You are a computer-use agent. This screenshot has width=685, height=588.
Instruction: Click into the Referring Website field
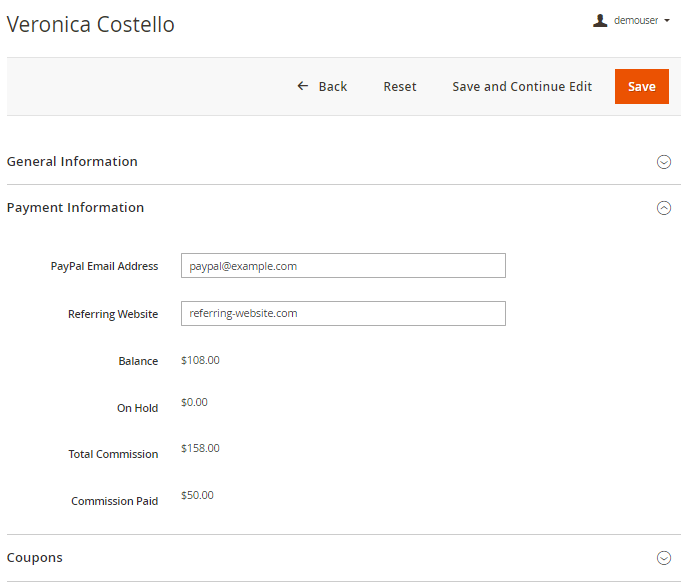[x=343, y=314]
